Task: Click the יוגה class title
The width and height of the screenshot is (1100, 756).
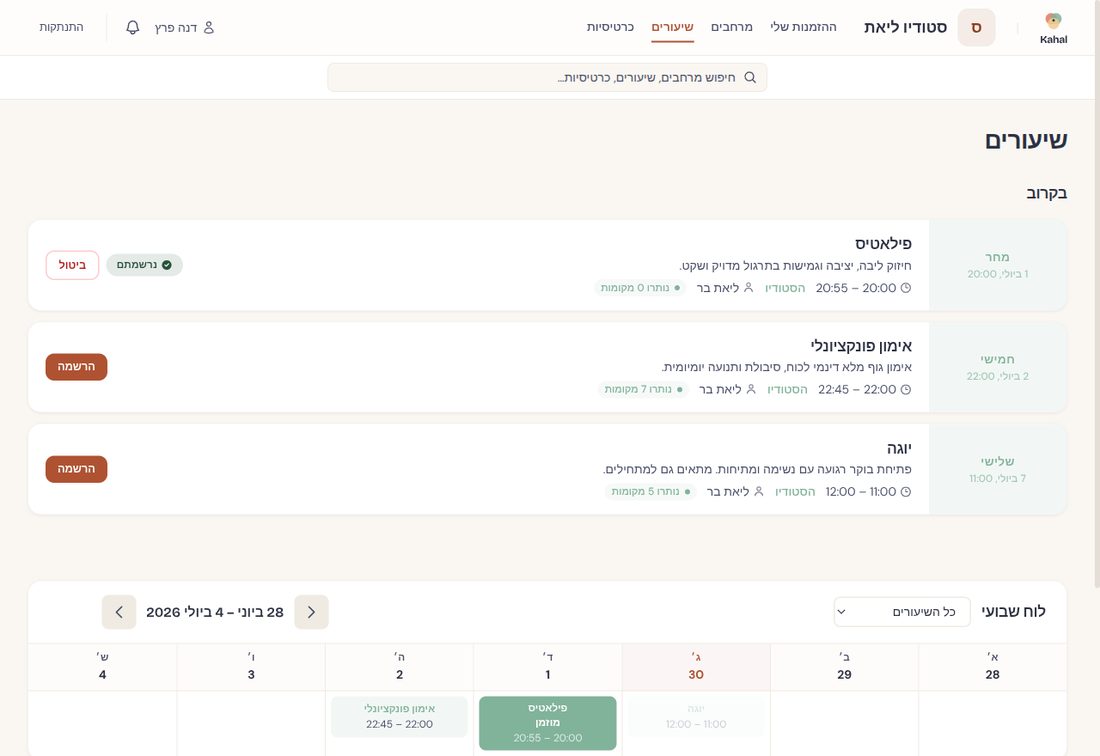Action: click(x=899, y=448)
